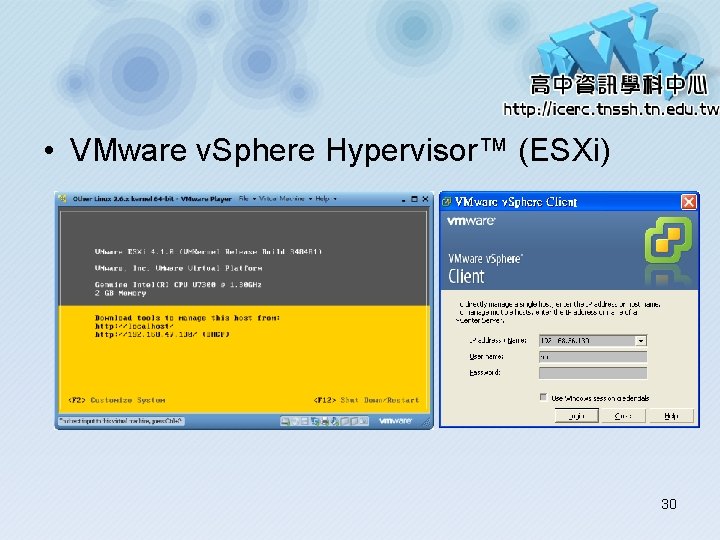
Task: Click the network adapter icon in VMware Player status bar
Action: click(315, 421)
